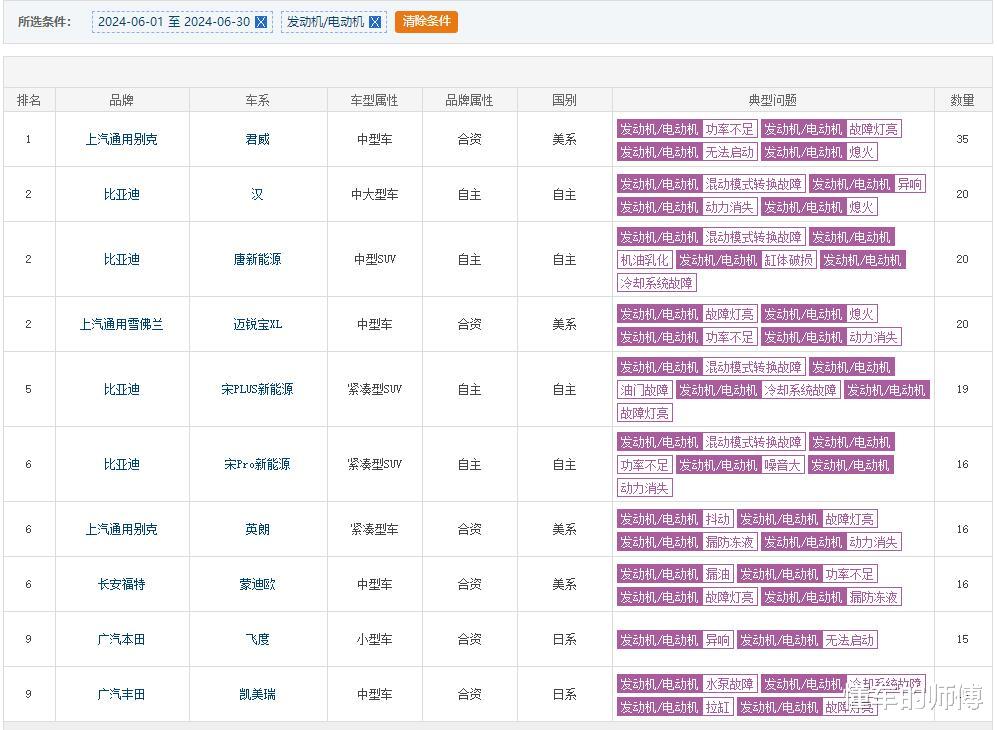
Task: Click the 数量 column header
Action: (963, 100)
